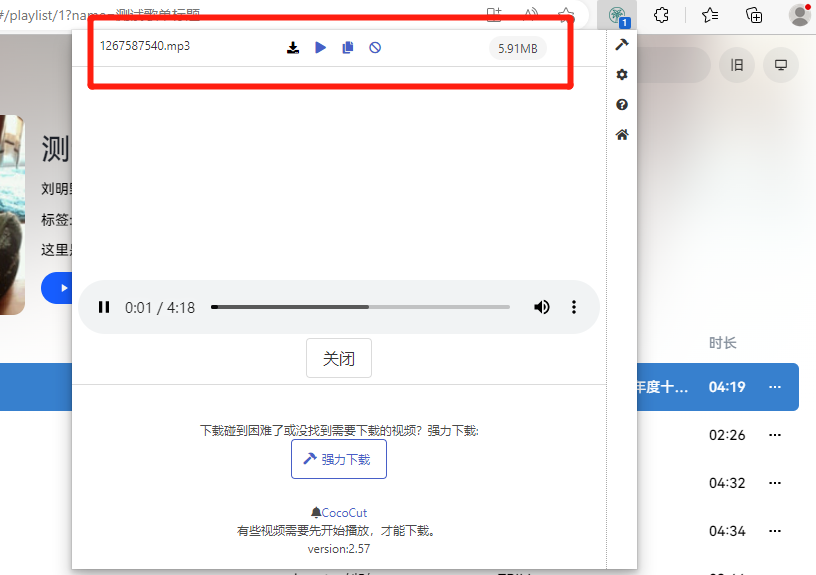Viewport: 816px width, 575px height.
Task: Open CocoCut settings gear
Action: point(622,74)
